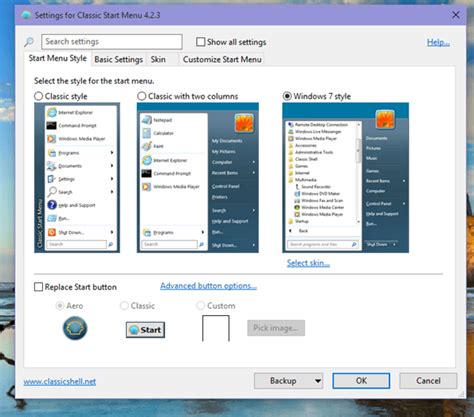Click the Windows 7 style preview thumbnail

[345, 178]
